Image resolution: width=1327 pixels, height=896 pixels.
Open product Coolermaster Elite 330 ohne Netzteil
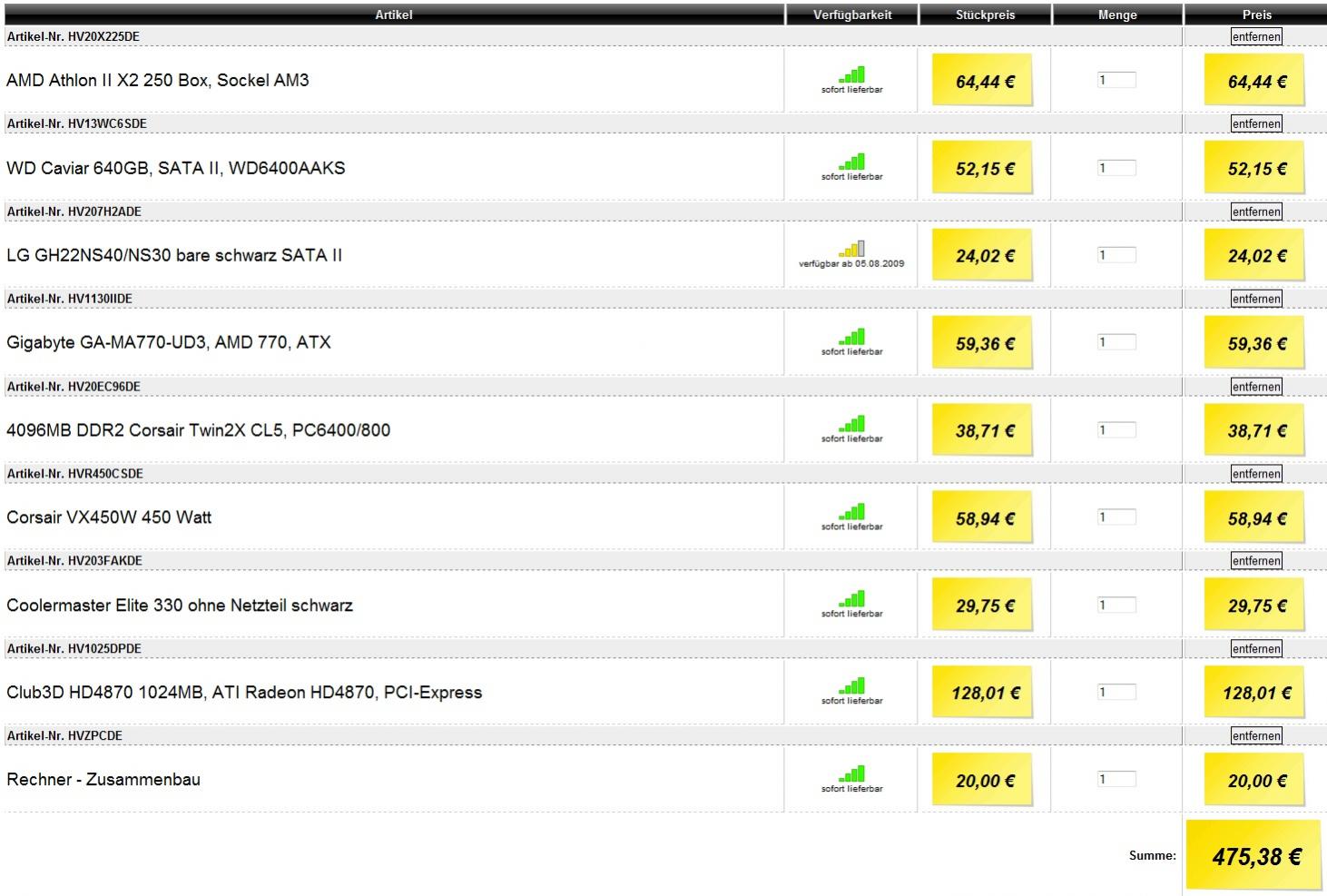click(x=180, y=606)
